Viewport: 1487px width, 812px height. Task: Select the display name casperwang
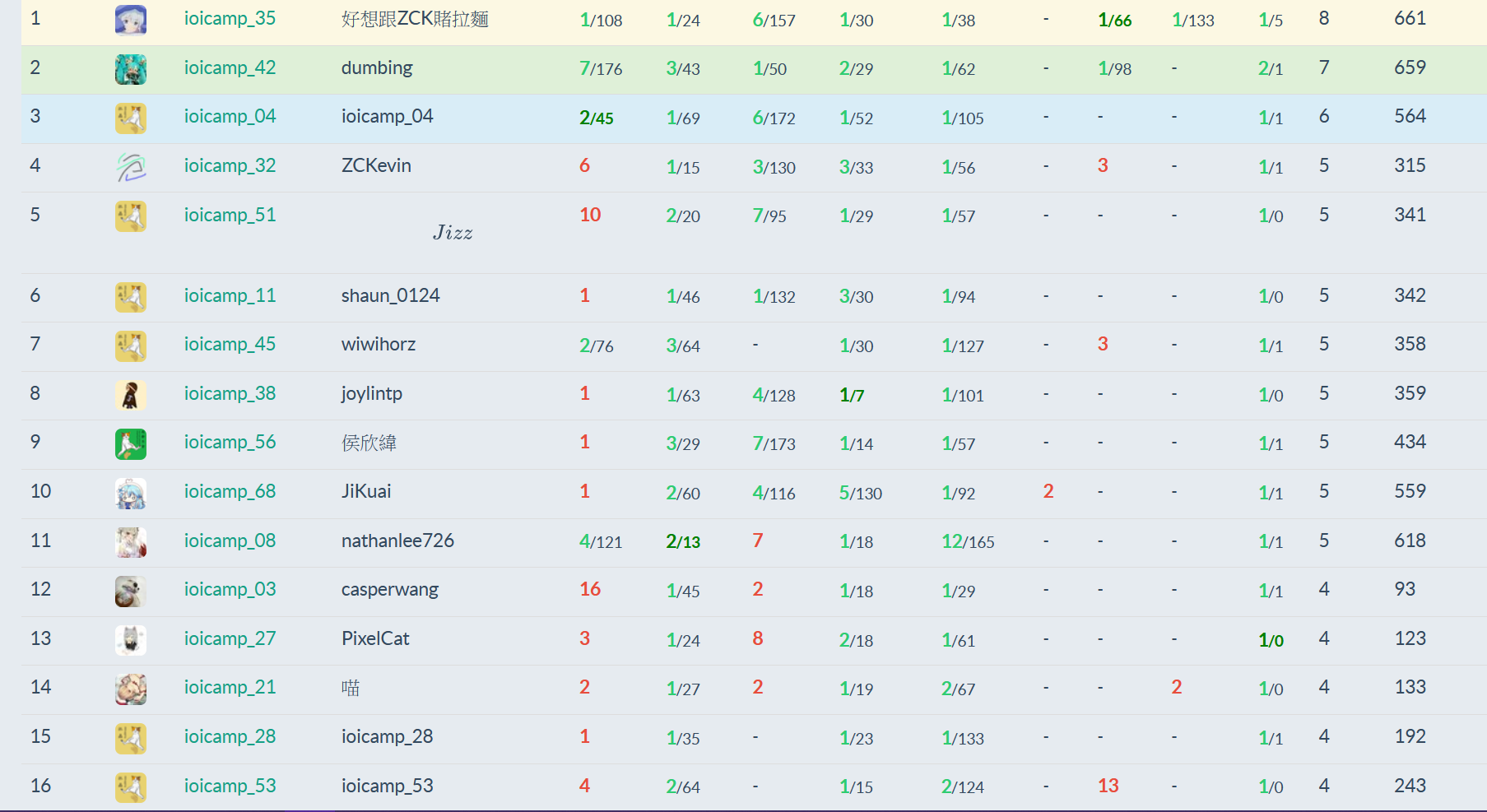pos(390,590)
